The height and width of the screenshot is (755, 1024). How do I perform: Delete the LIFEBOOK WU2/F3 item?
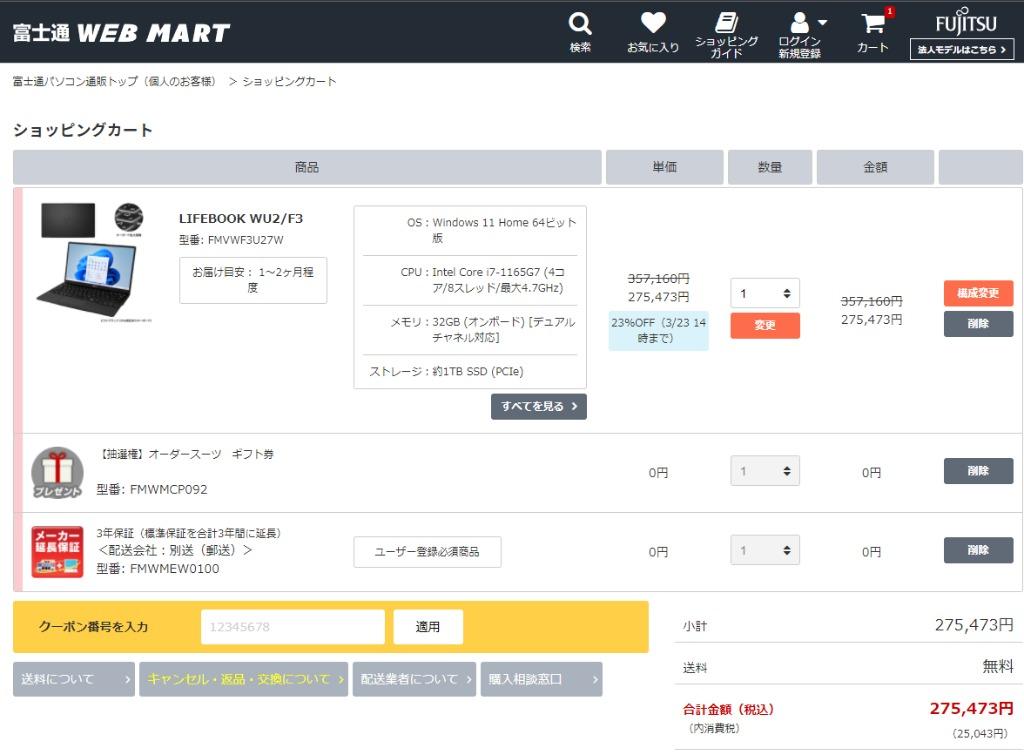point(977,324)
